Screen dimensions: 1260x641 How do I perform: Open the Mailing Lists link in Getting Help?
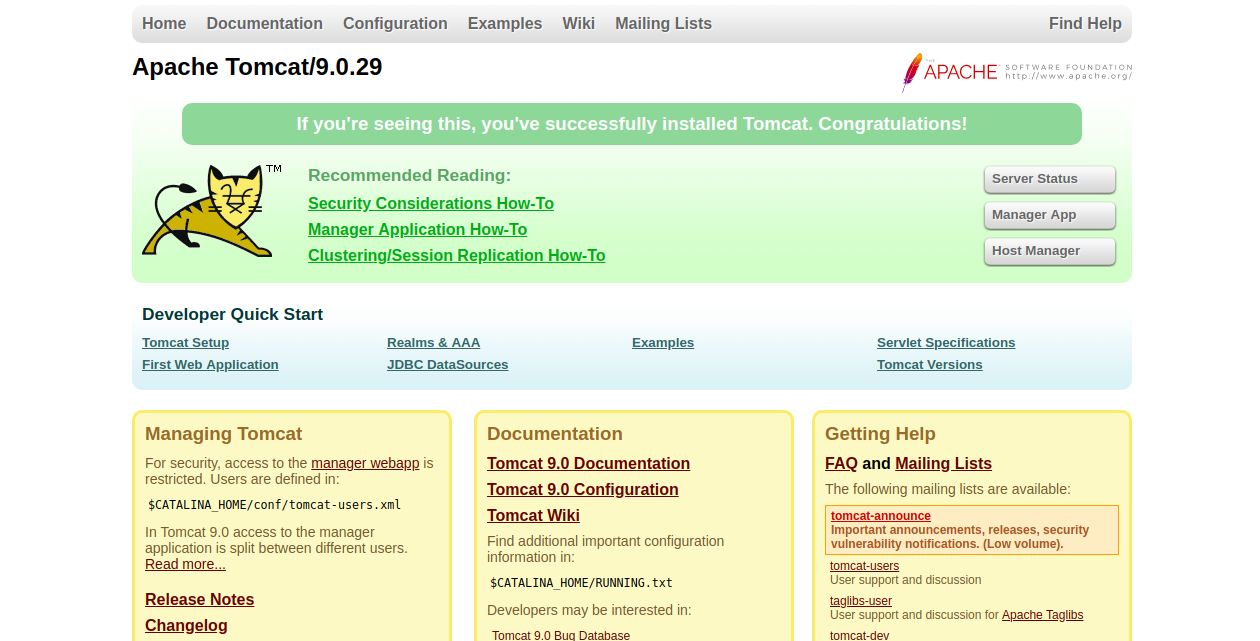click(x=943, y=464)
